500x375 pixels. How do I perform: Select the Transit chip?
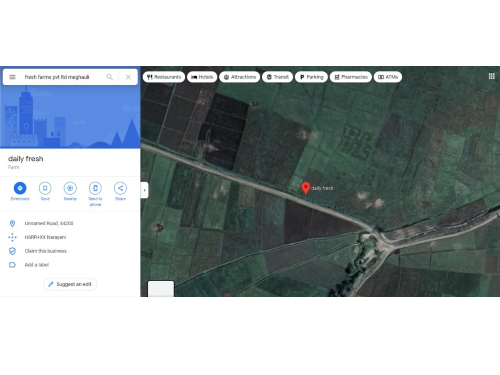coord(278,77)
